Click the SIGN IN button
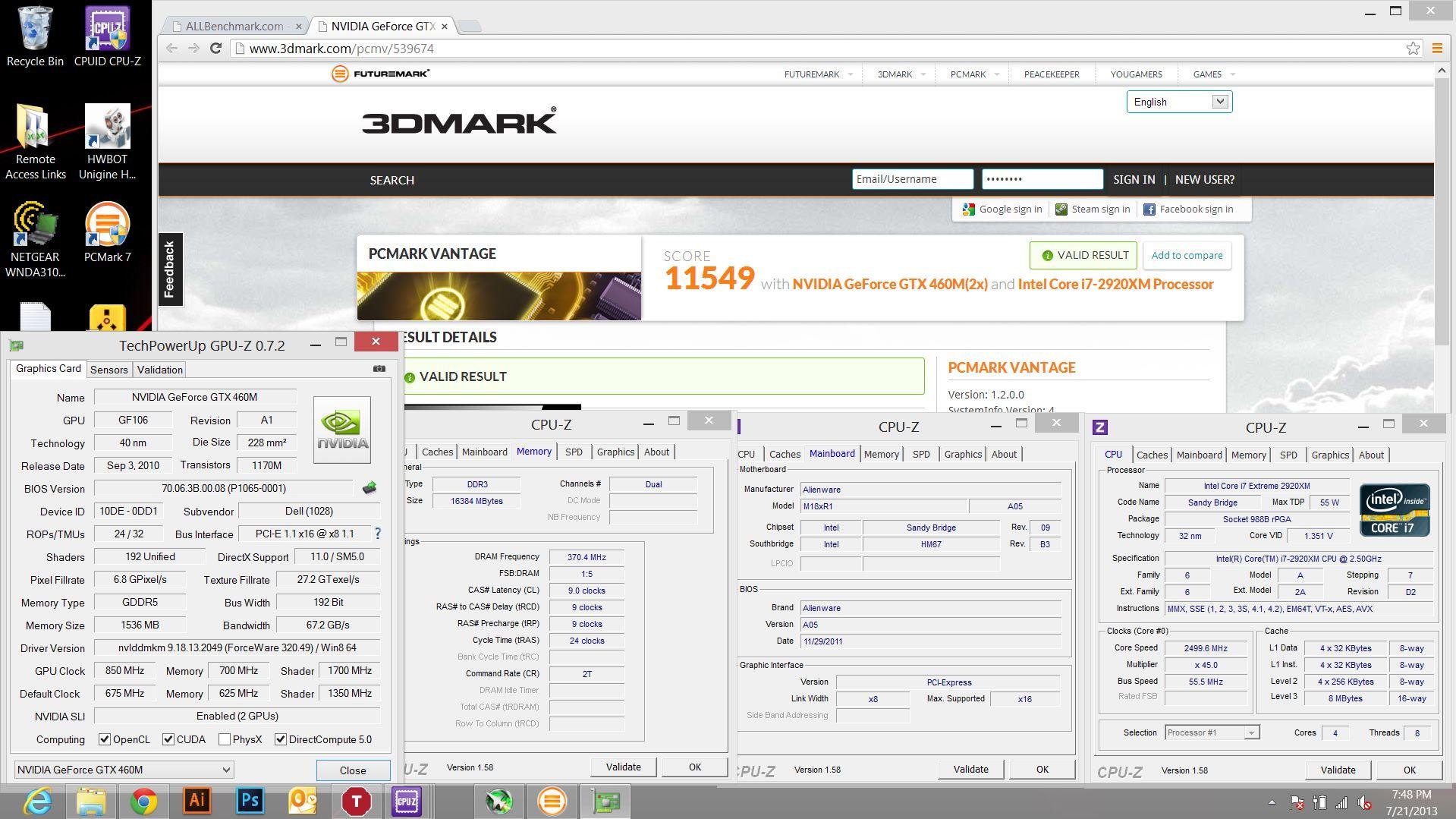This screenshot has height=819, width=1456. tap(1134, 180)
